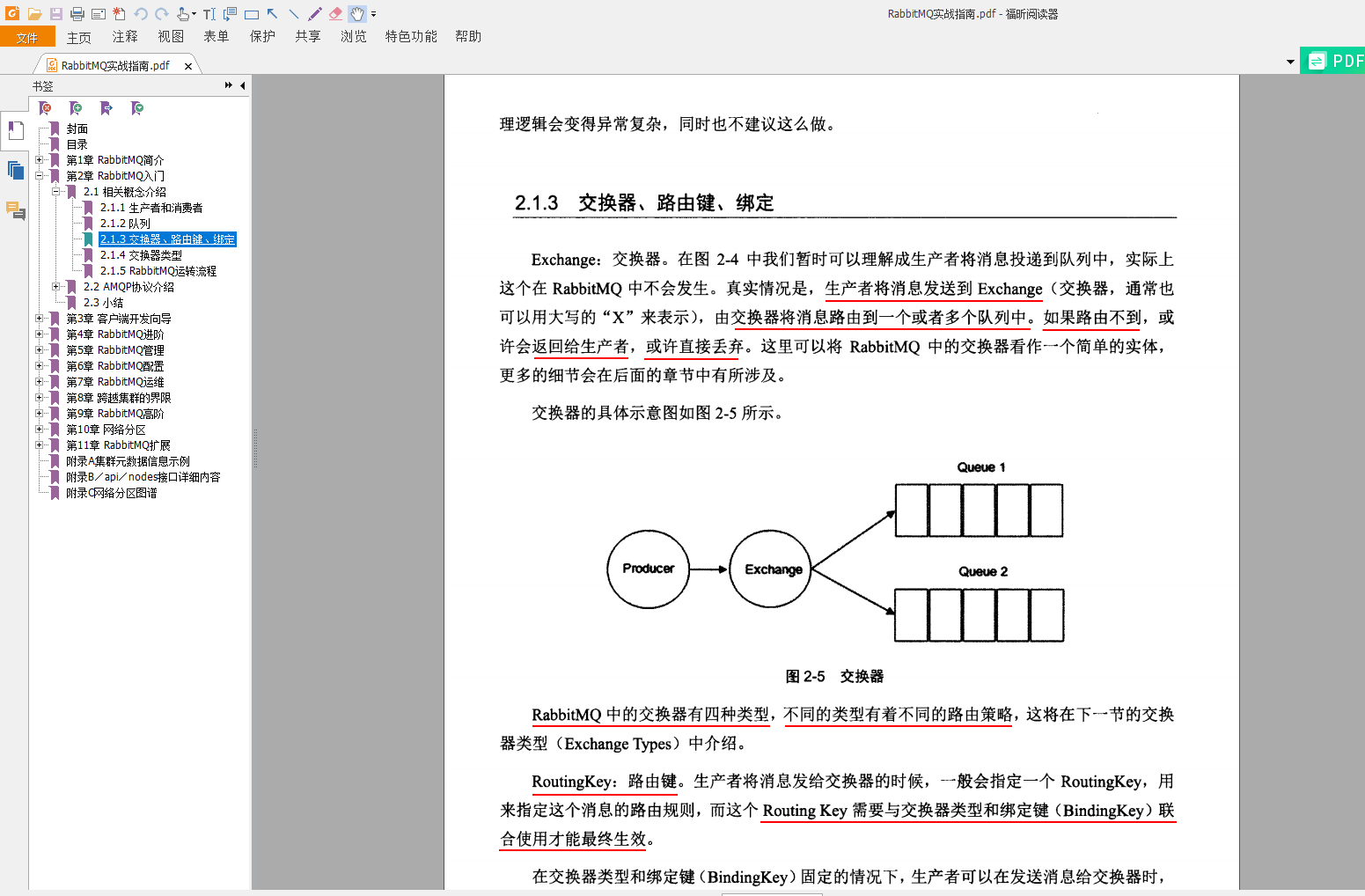Click the green PDF convert button
The image size is (1365, 896).
[x=1332, y=61]
